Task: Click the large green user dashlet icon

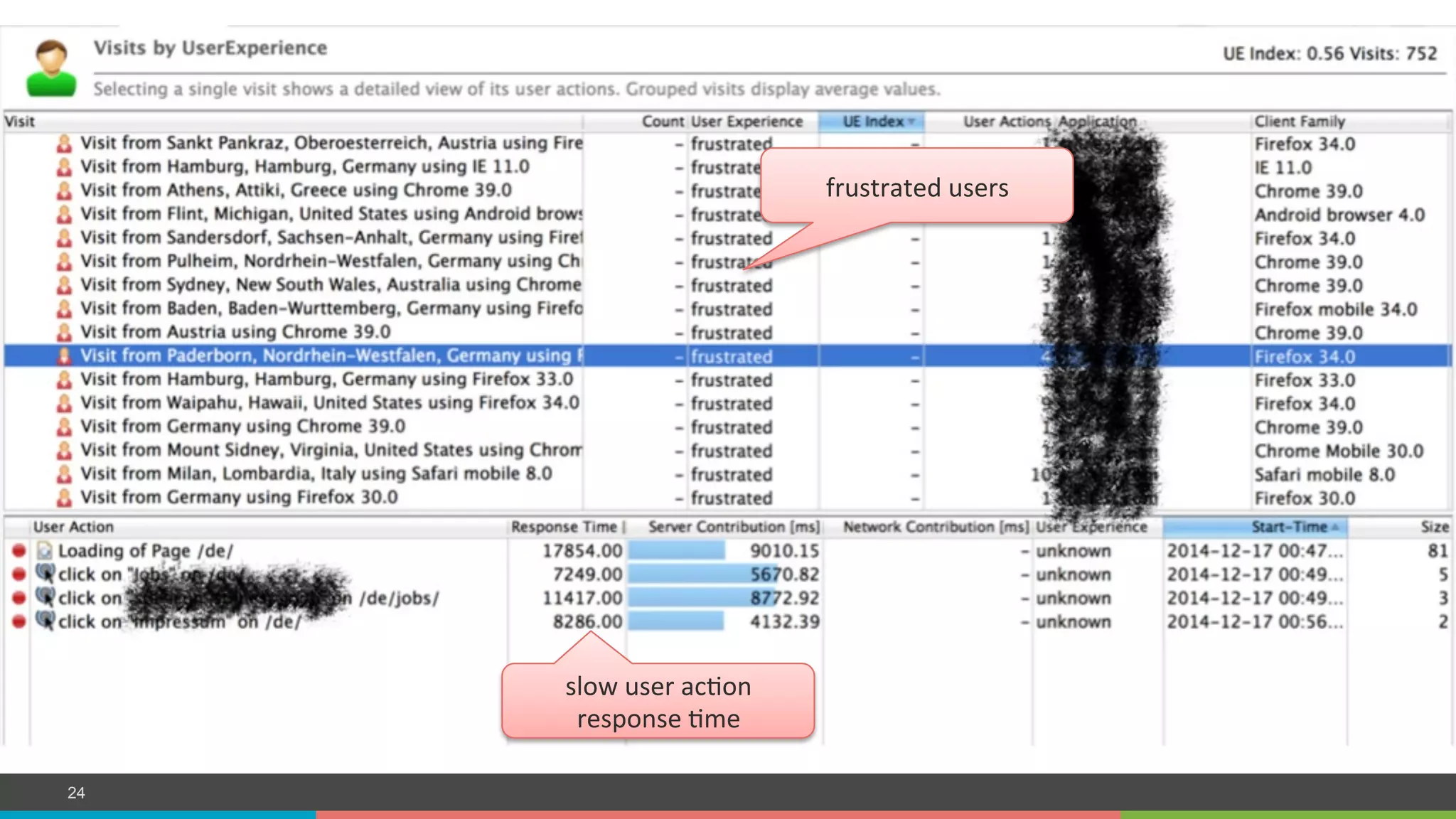Action: point(51,68)
